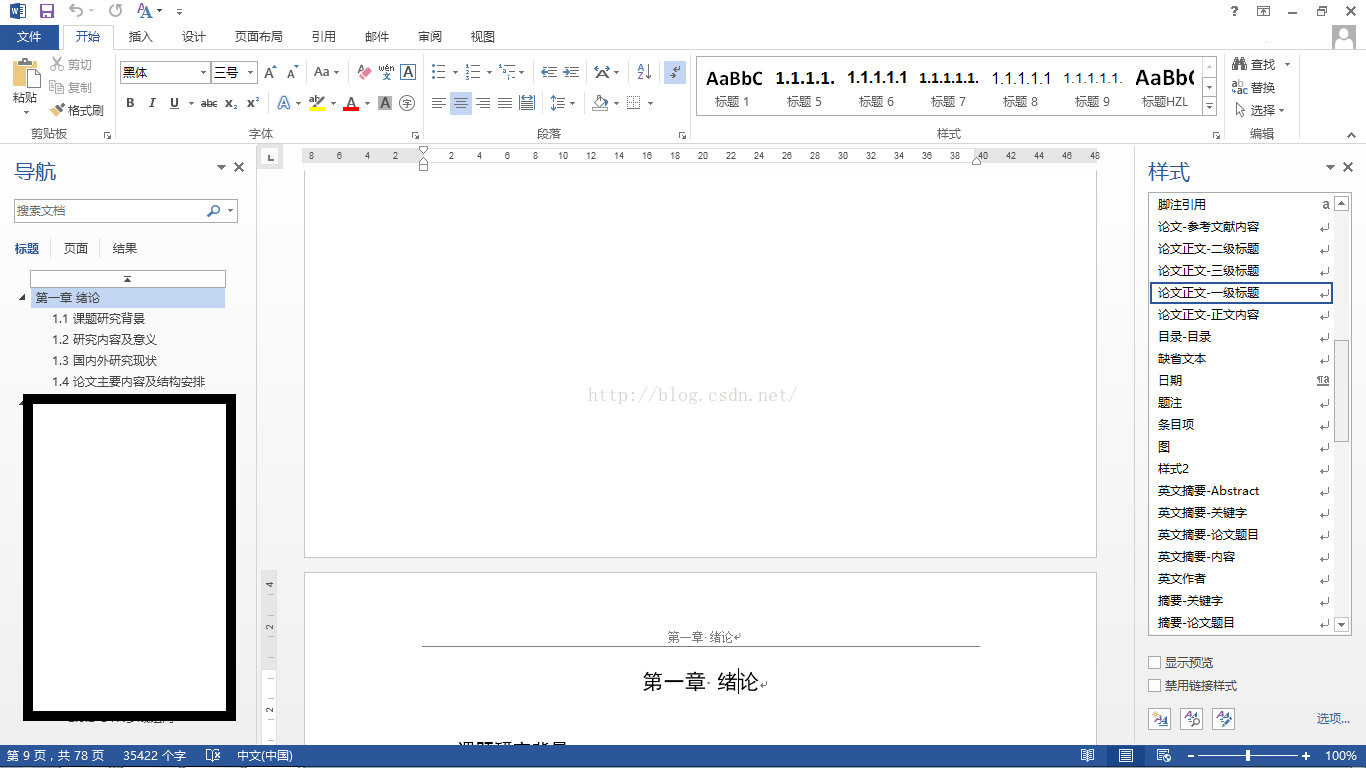Insert enclosed character
Viewport: 1366px width, 768px height.
[x=407, y=103]
